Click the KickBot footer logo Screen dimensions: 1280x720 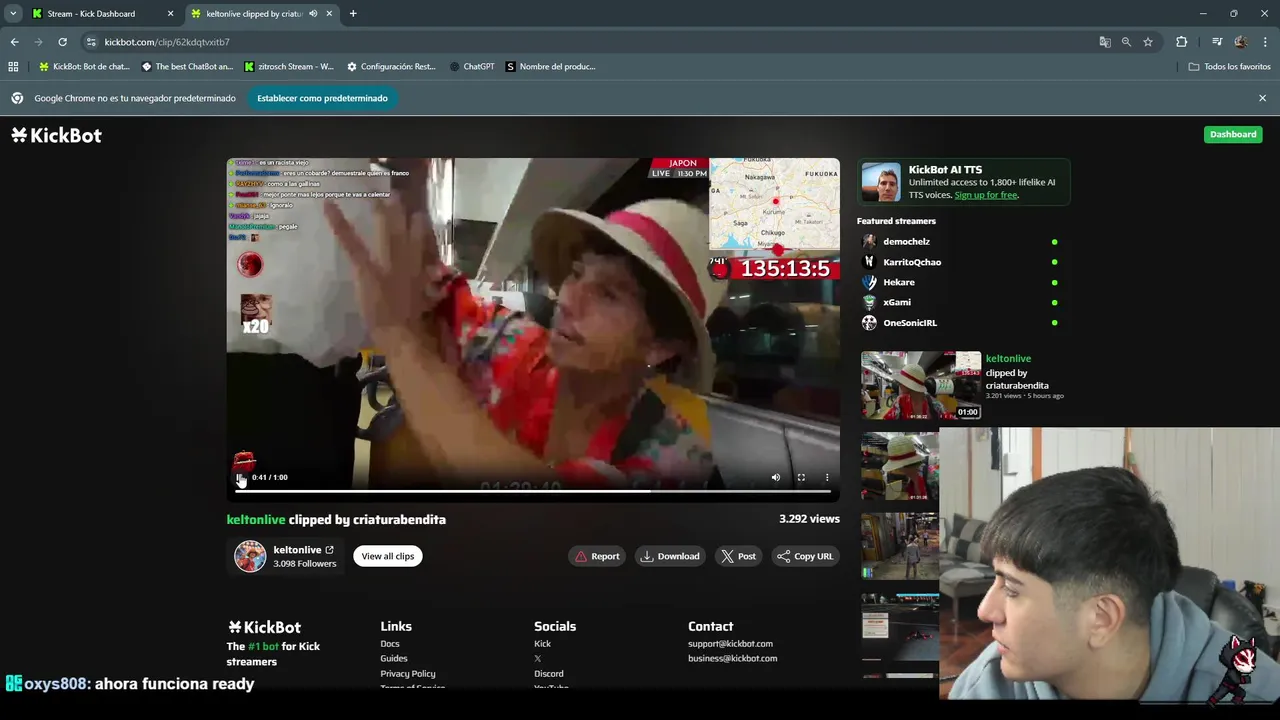(264, 627)
